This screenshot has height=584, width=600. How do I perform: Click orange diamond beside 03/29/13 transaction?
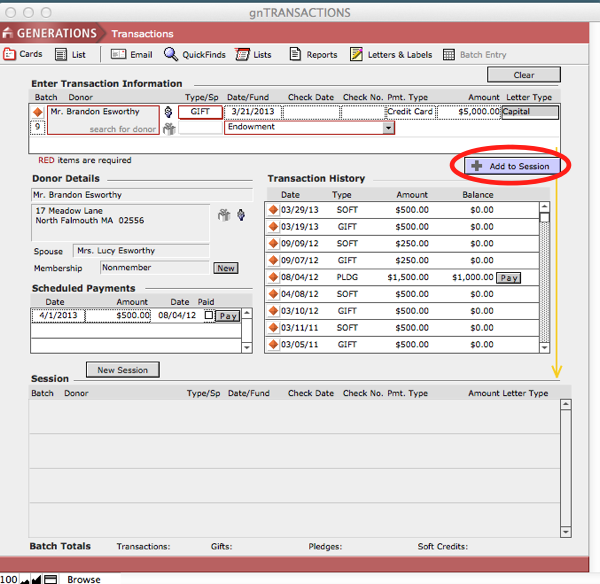(x=272, y=210)
